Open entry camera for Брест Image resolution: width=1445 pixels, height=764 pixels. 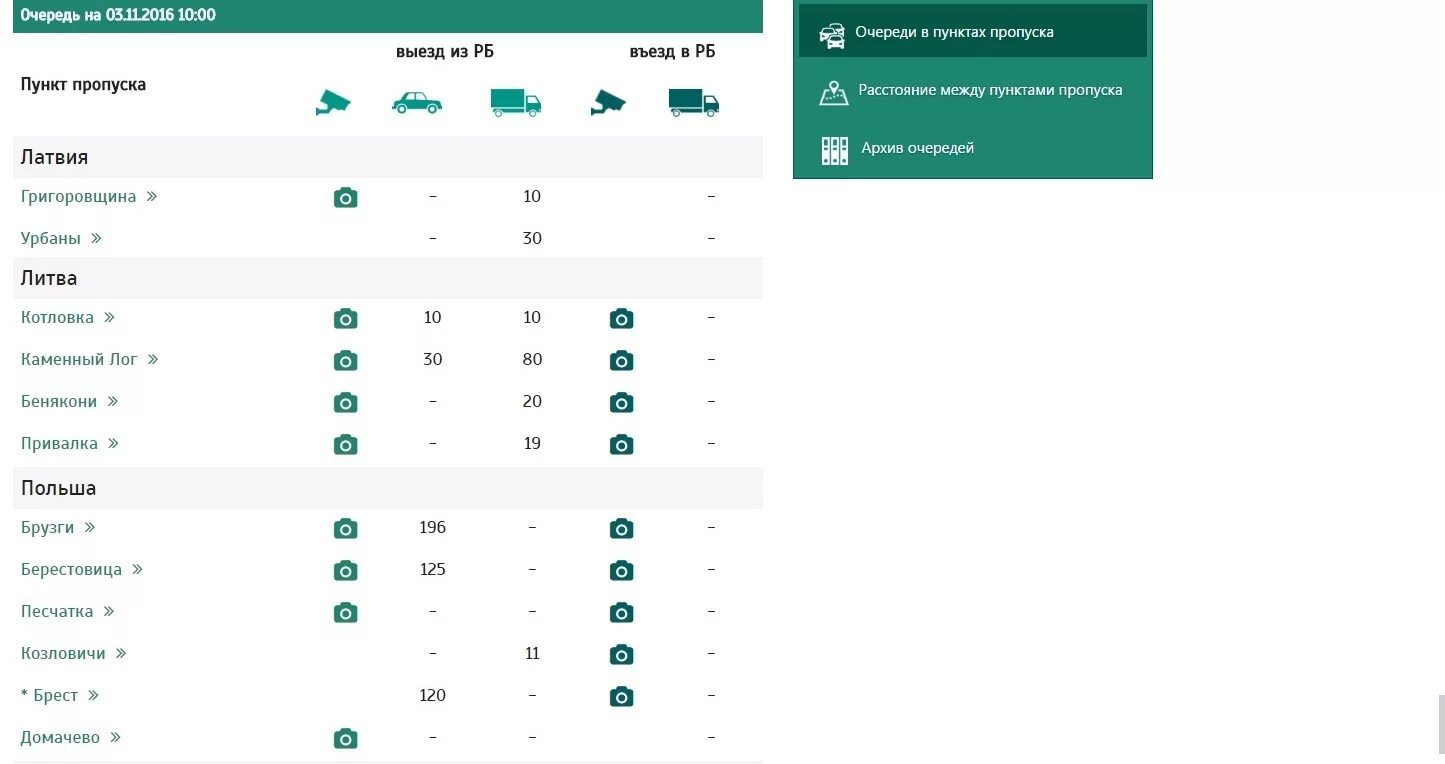tap(621, 697)
